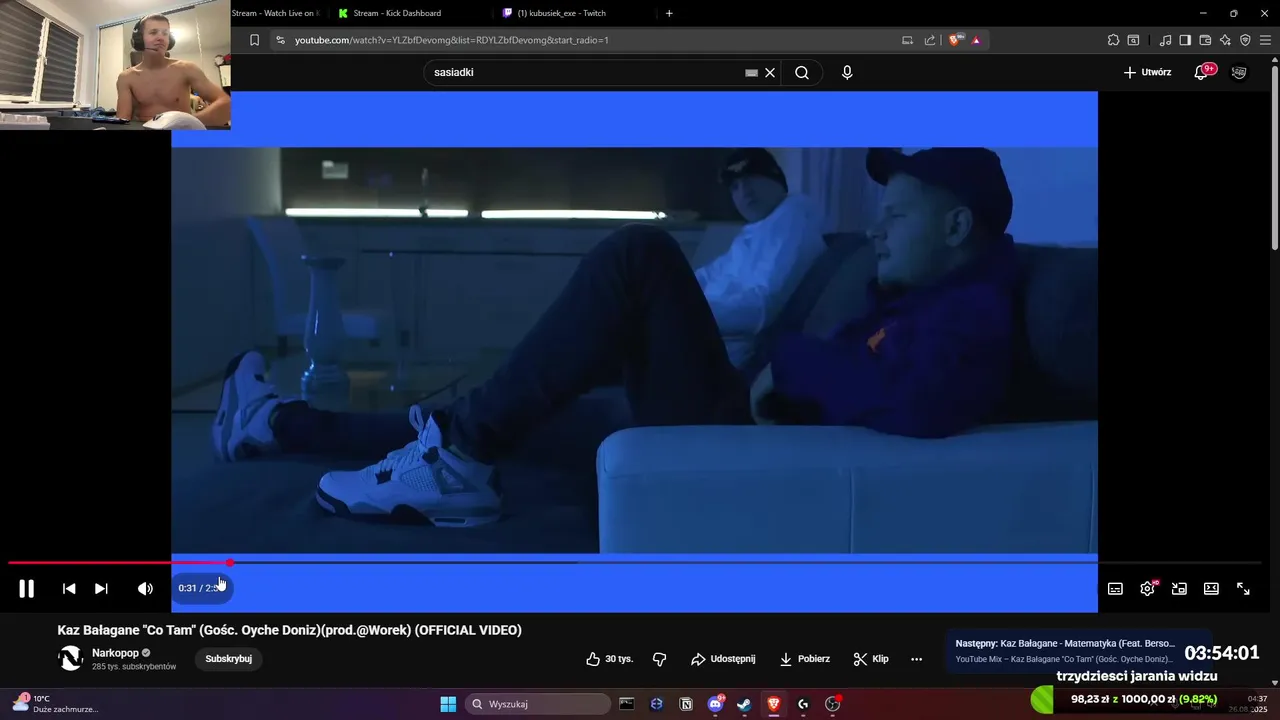Click taskbar Wyszukaj search box
Viewport: 1280px width, 720px height.
[x=539, y=704]
